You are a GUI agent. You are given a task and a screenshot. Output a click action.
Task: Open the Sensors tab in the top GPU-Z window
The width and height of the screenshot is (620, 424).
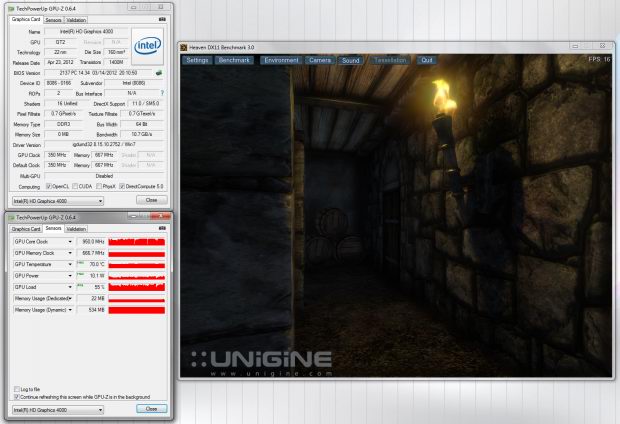tap(53, 19)
